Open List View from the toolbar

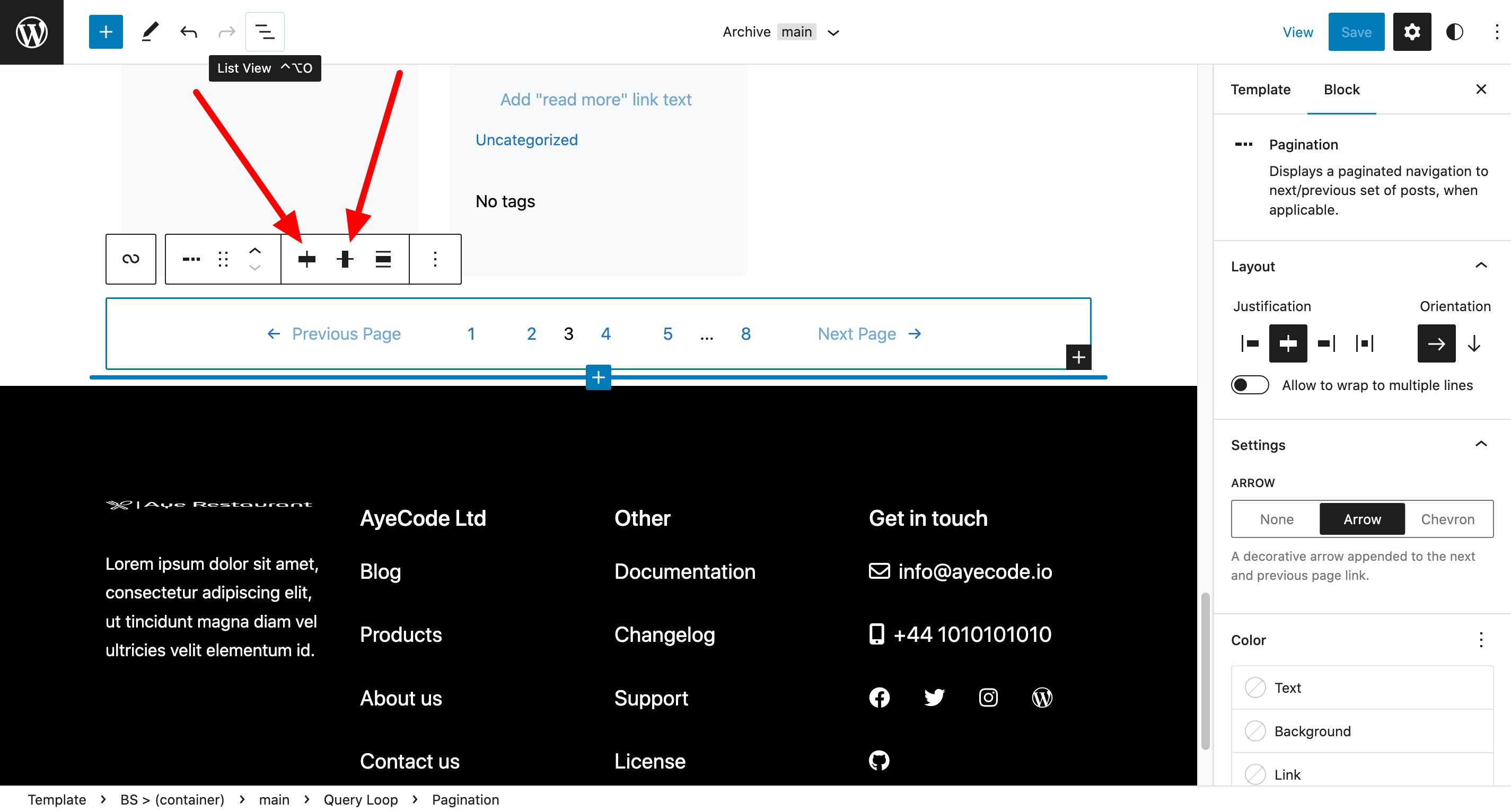point(265,32)
